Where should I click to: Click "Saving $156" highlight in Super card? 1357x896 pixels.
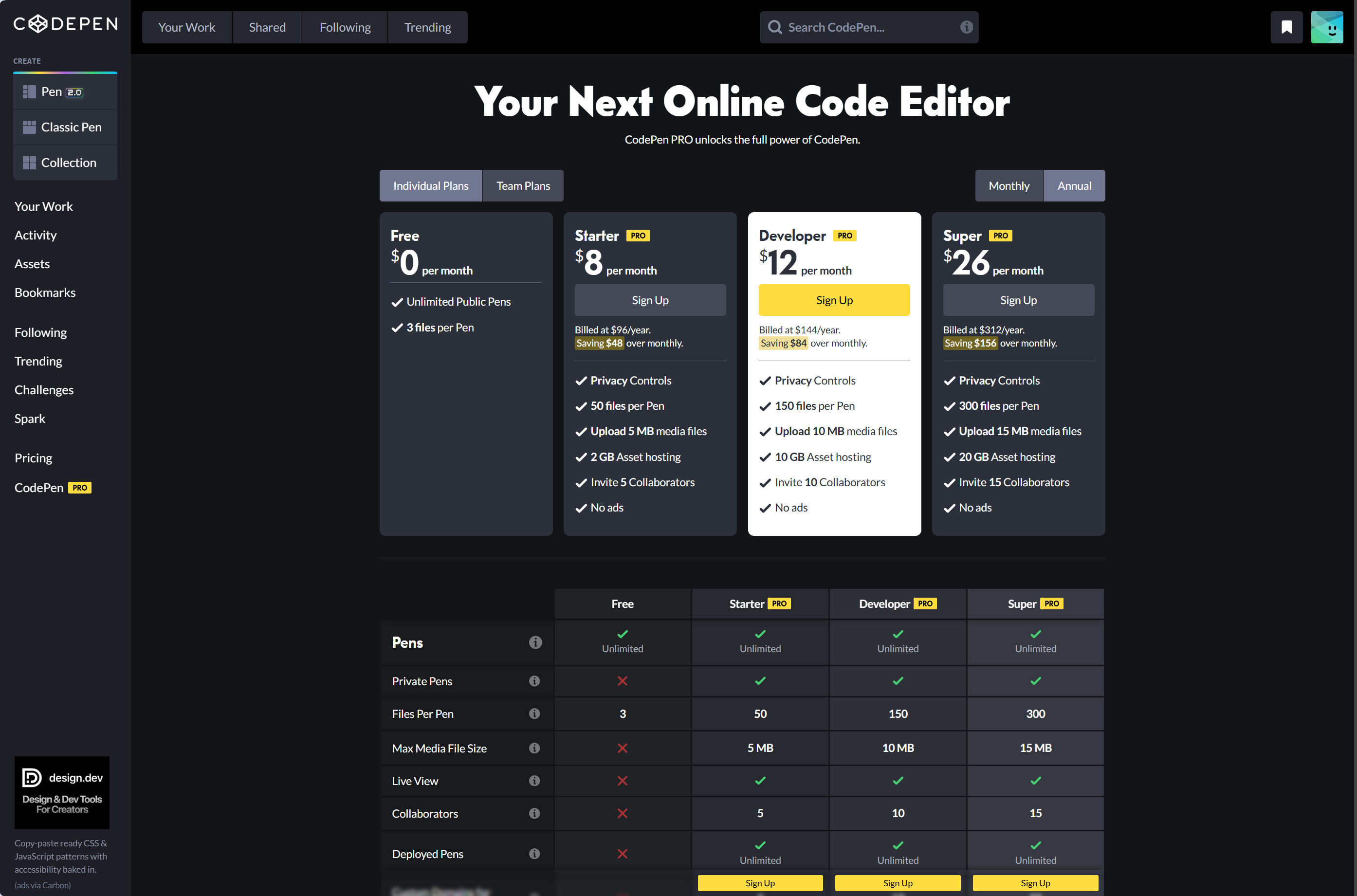(970, 343)
